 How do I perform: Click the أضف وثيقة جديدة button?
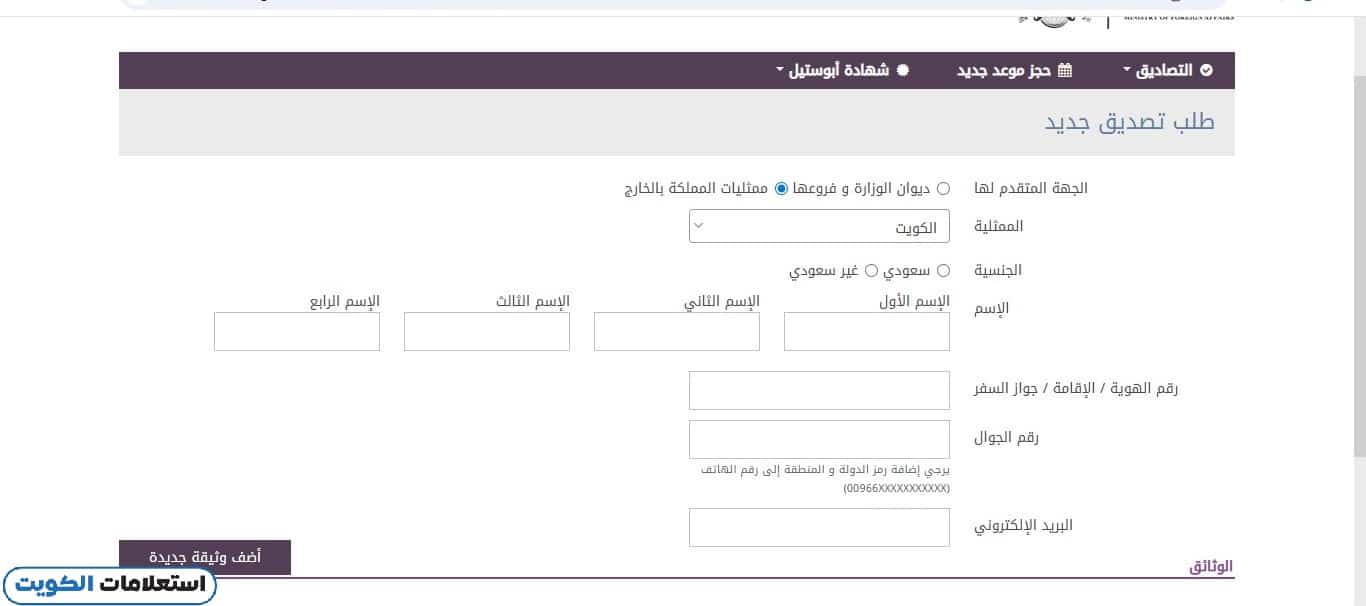click(204, 557)
